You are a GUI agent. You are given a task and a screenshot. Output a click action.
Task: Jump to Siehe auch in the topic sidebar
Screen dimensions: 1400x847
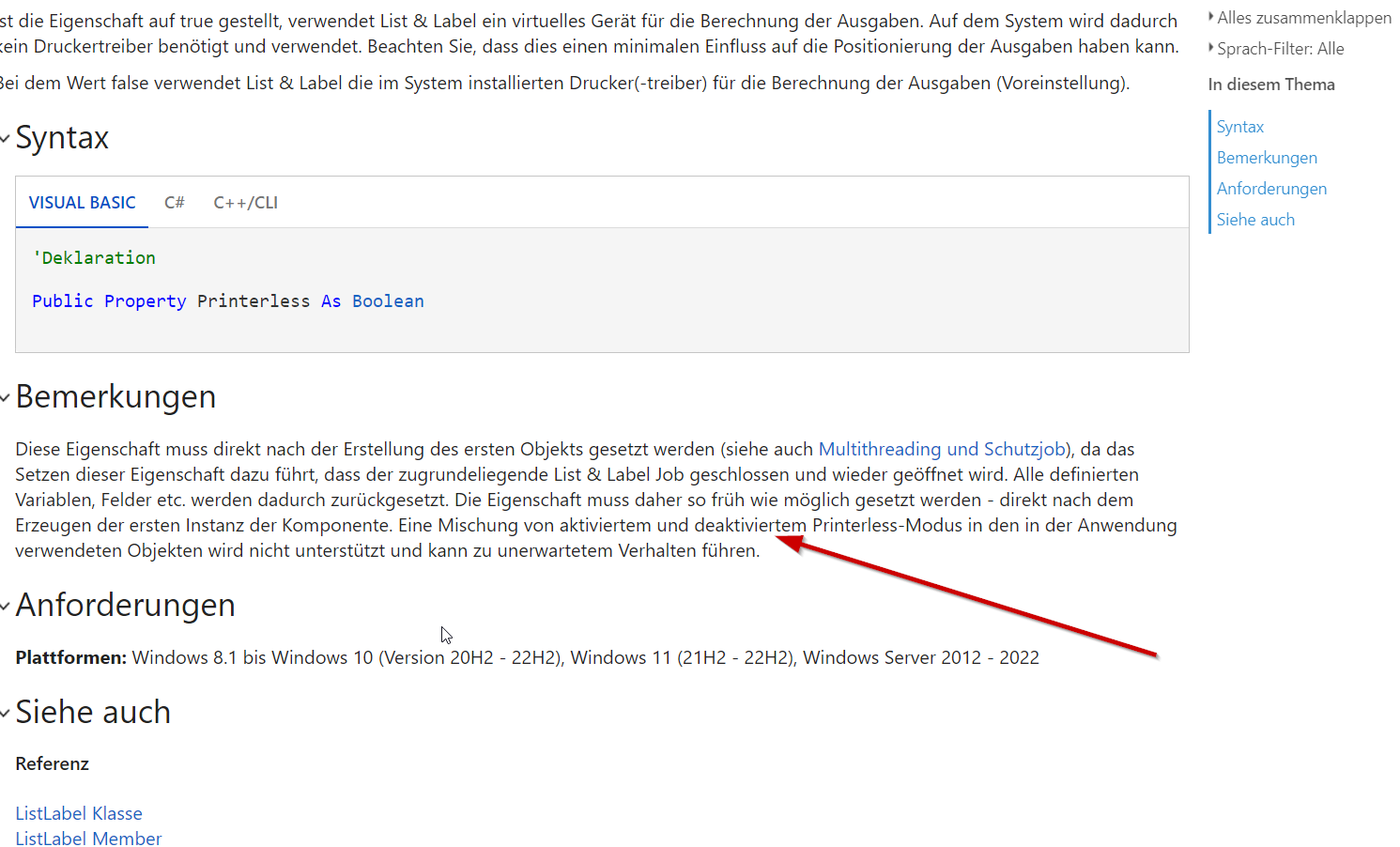pyautogui.click(x=1255, y=220)
